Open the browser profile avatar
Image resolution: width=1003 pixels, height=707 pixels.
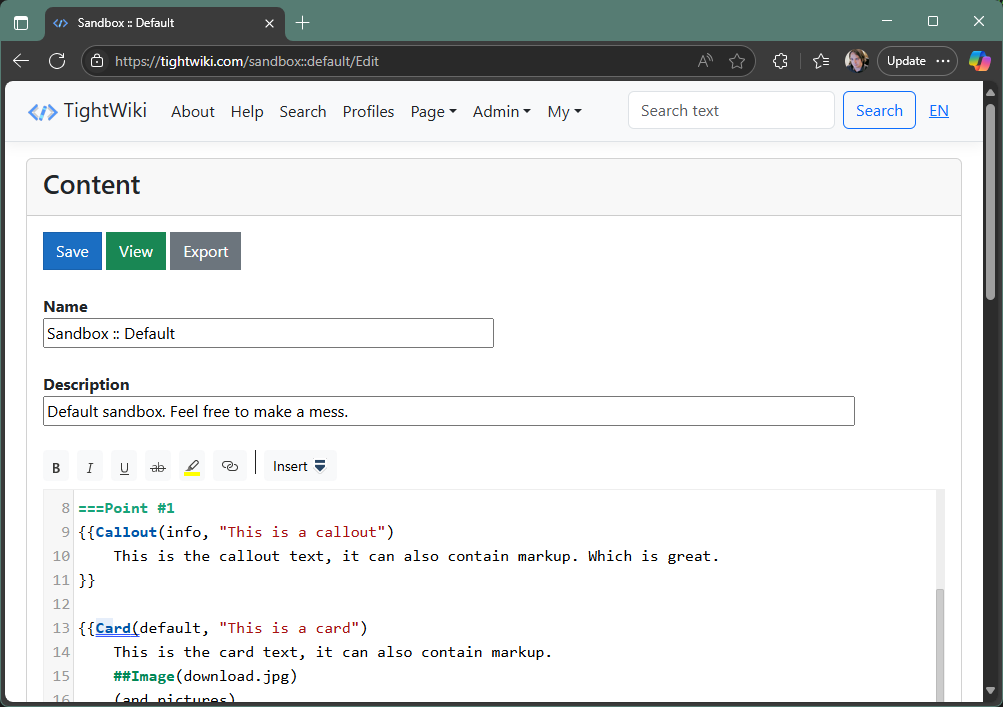857,61
